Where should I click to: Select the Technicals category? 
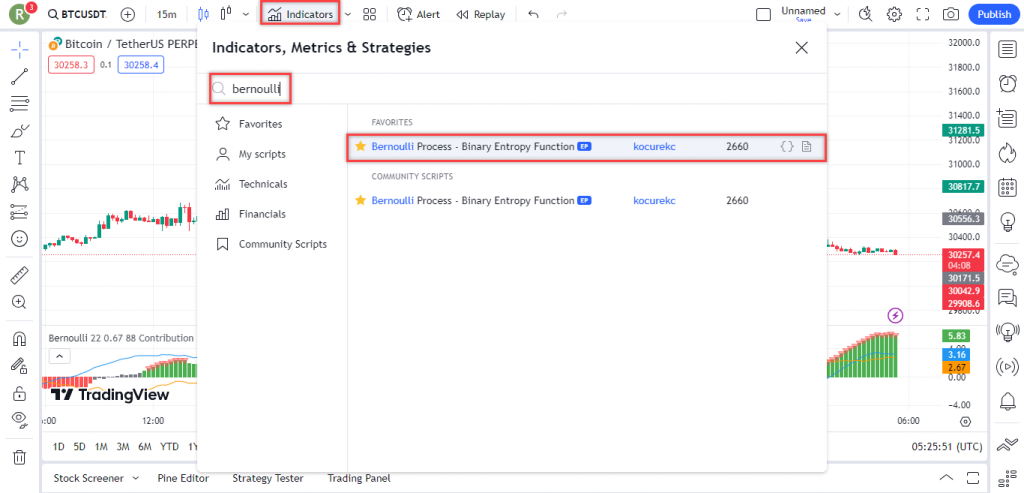tap(251, 184)
